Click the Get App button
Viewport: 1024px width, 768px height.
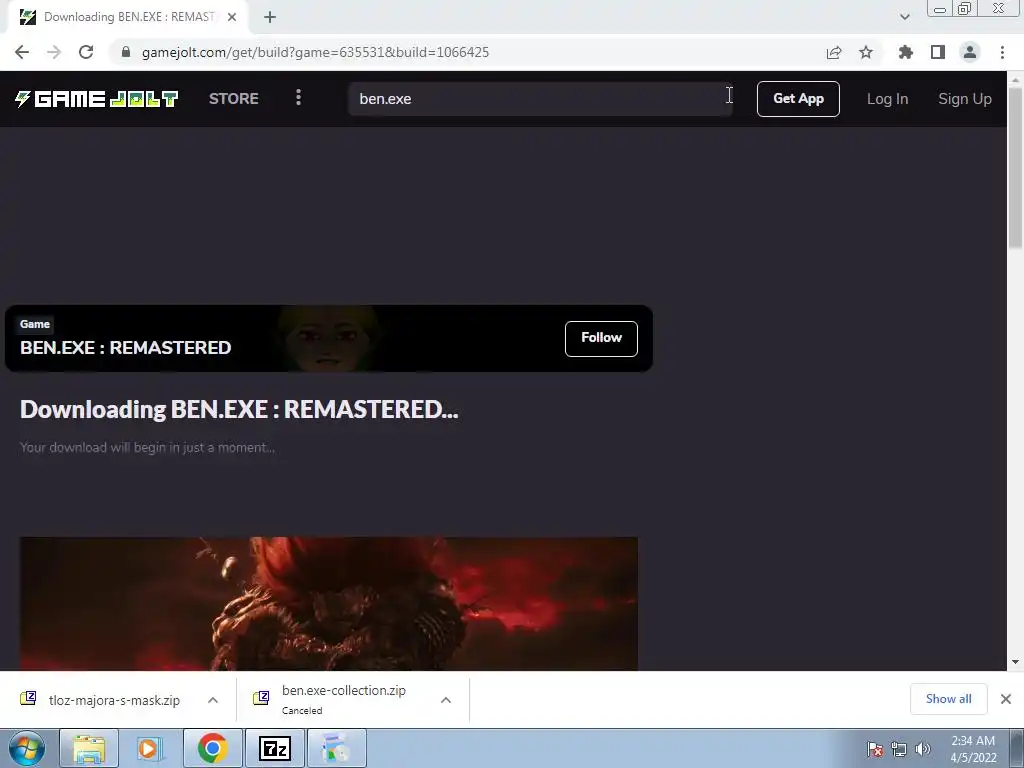tap(798, 99)
